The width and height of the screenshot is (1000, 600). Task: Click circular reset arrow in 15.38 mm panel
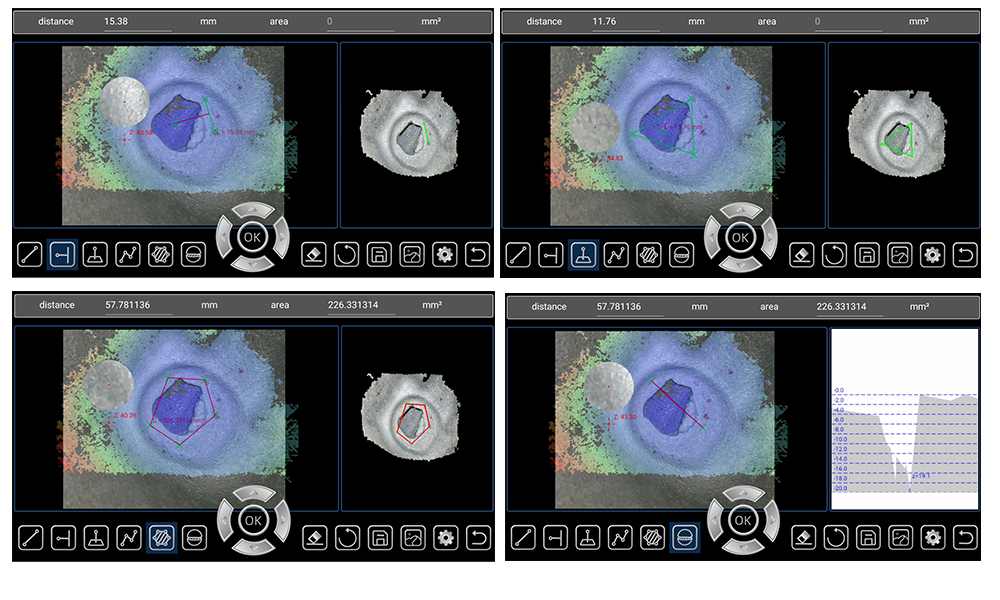point(346,255)
